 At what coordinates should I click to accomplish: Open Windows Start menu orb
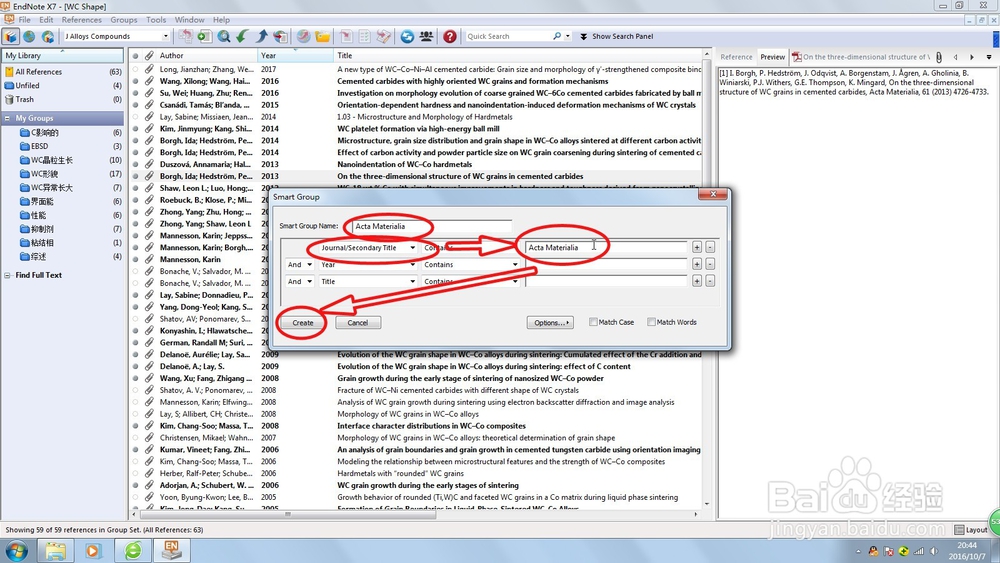point(17,550)
